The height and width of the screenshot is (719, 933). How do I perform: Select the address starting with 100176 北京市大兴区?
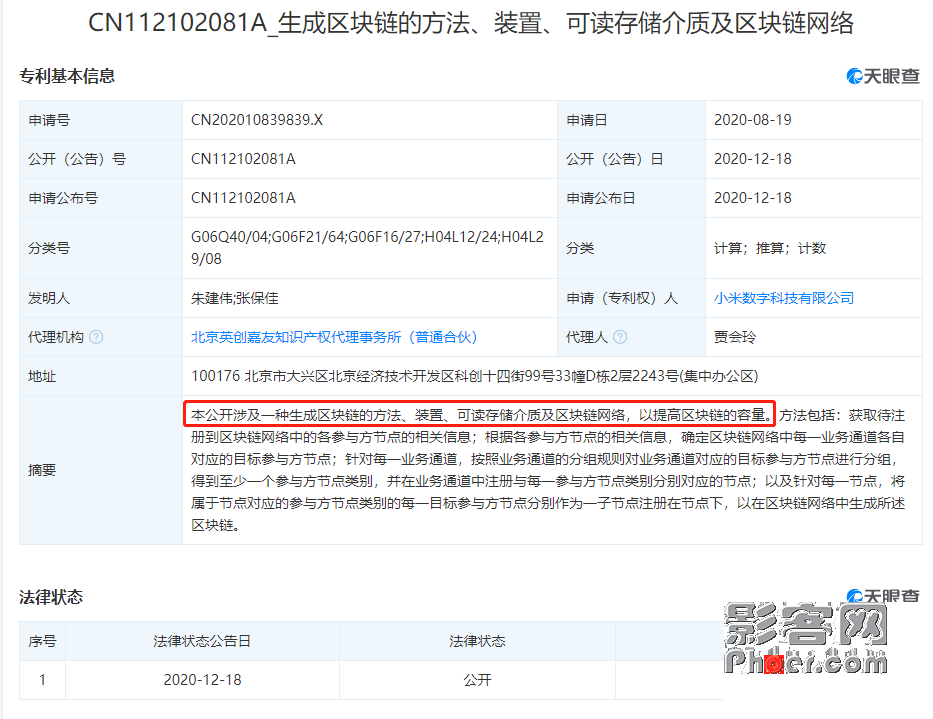[x=474, y=376]
